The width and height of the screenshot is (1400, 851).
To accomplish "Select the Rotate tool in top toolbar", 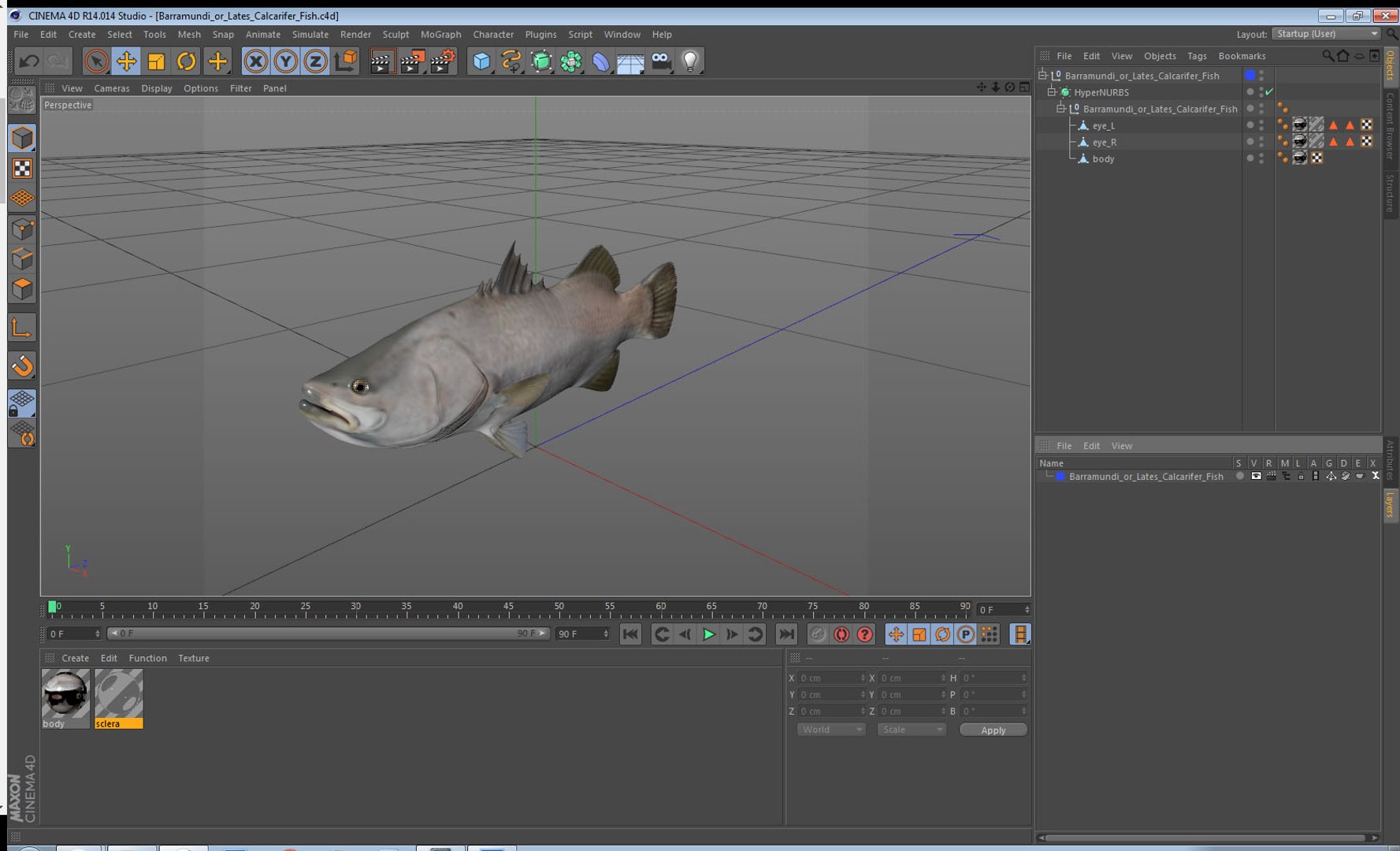I will (x=187, y=61).
